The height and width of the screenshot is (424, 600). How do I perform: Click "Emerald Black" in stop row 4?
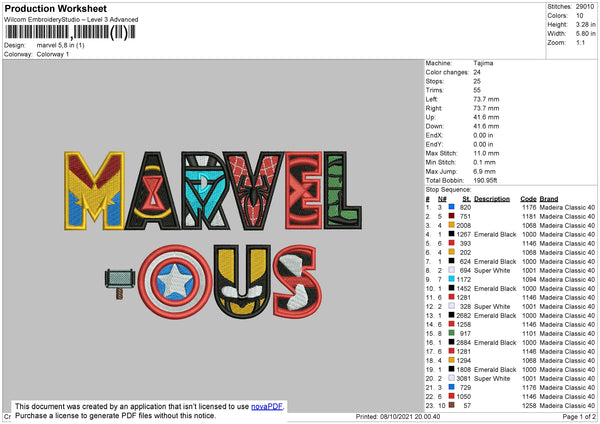coord(495,234)
